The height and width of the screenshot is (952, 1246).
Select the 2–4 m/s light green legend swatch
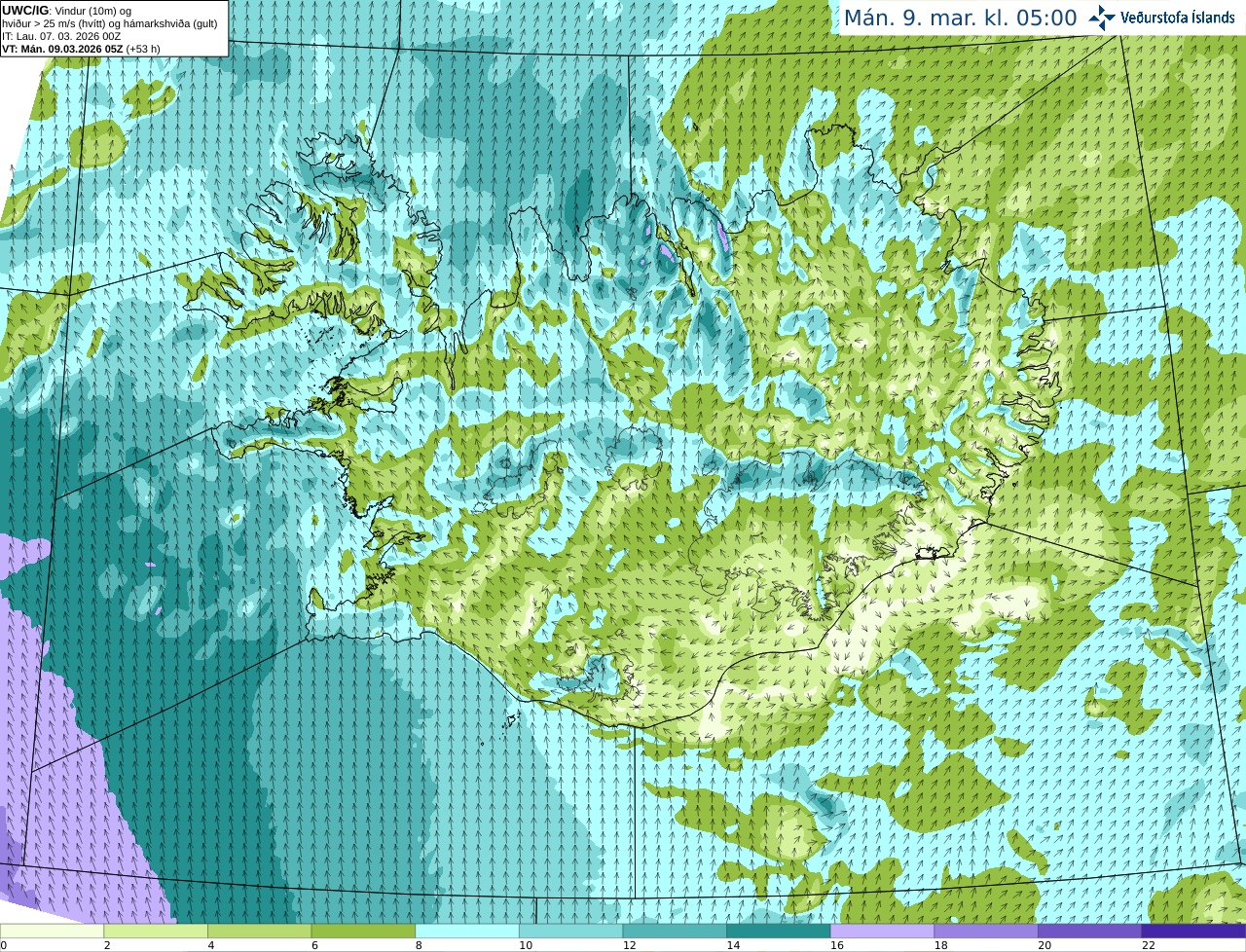tap(156, 931)
